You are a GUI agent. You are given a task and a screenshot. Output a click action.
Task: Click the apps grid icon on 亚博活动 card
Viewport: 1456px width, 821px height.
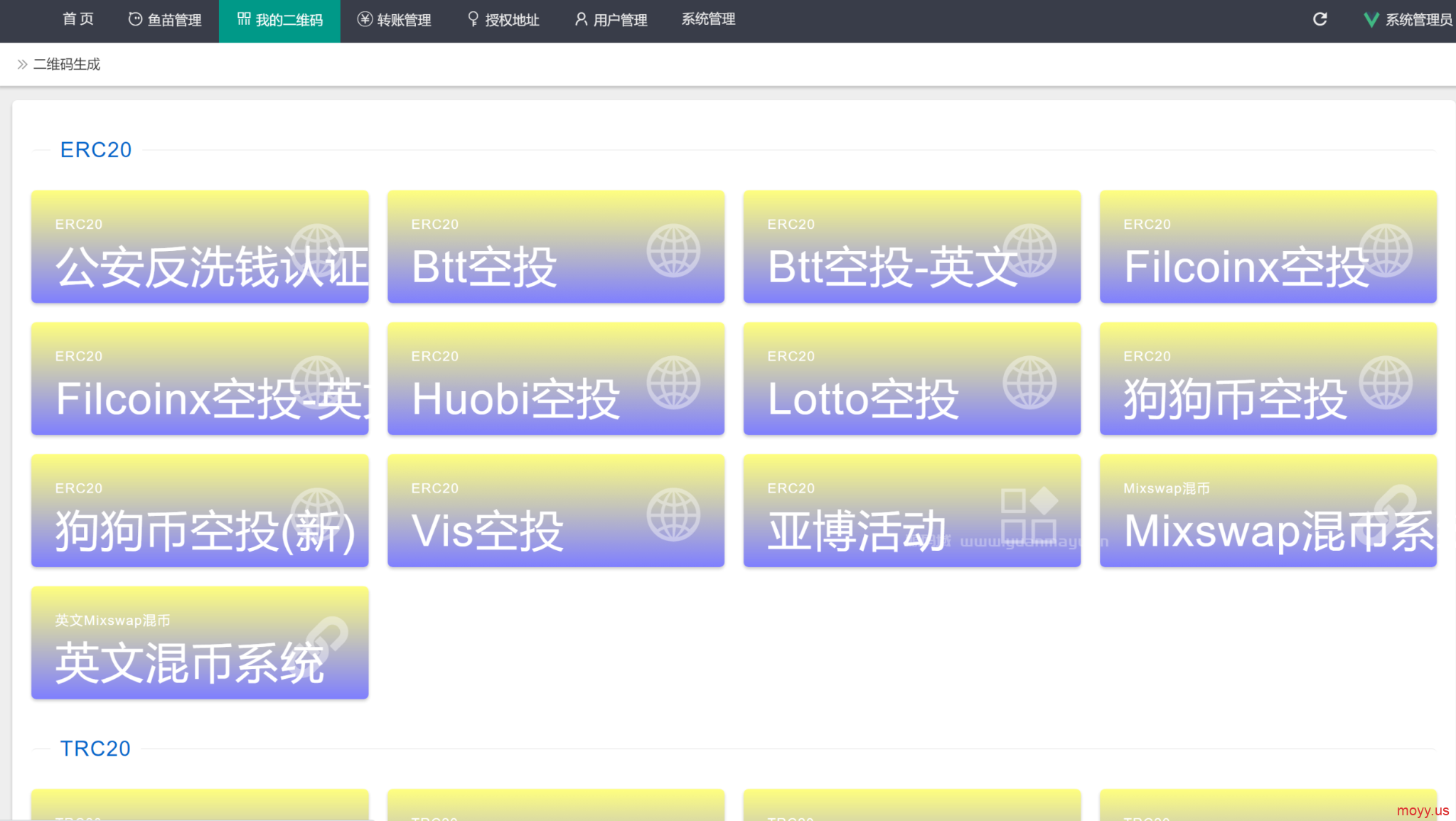(1029, 515)
